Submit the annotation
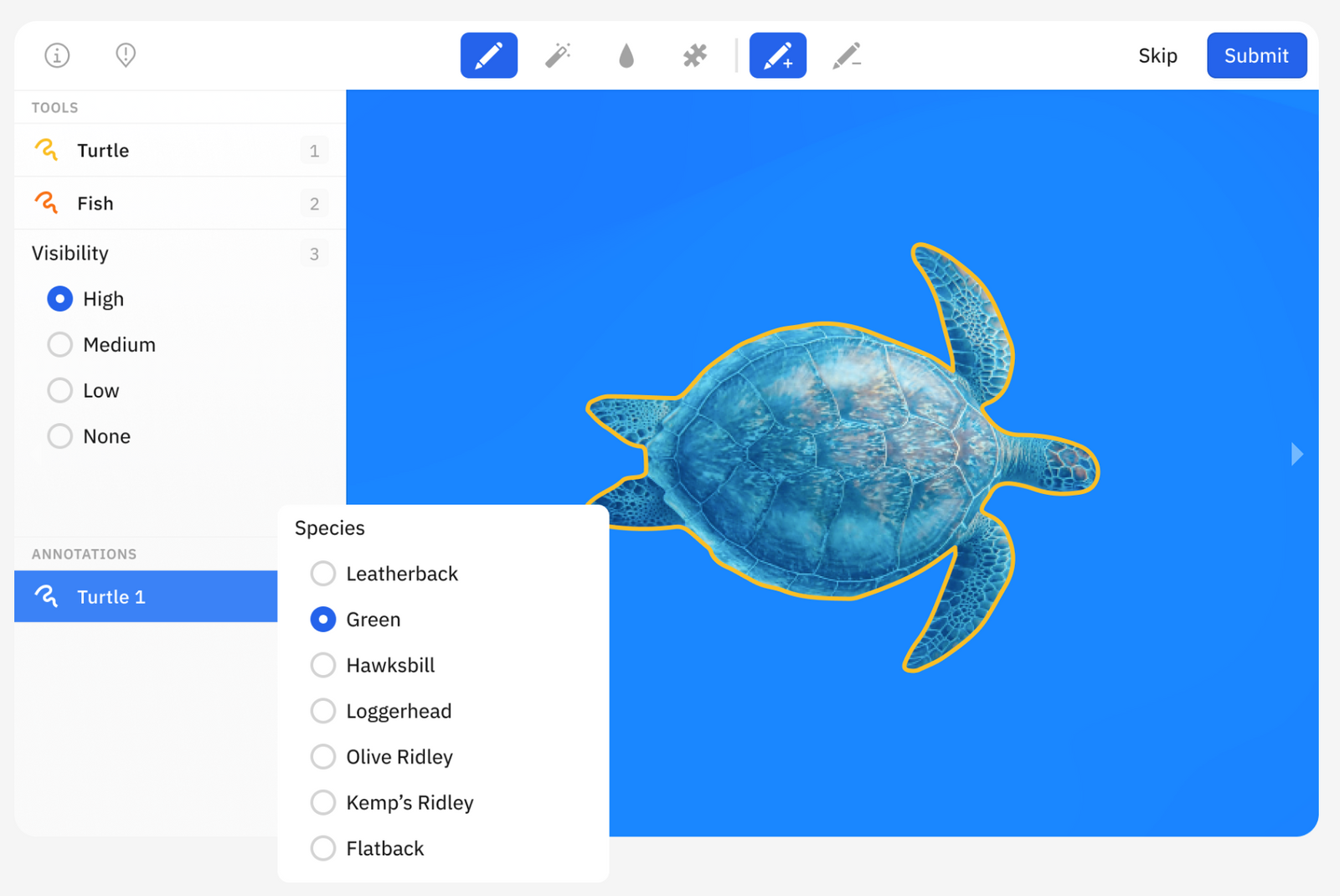The height and width of the screenshot is (896, 1340). pyautogui.click(x=1255, y=56)
